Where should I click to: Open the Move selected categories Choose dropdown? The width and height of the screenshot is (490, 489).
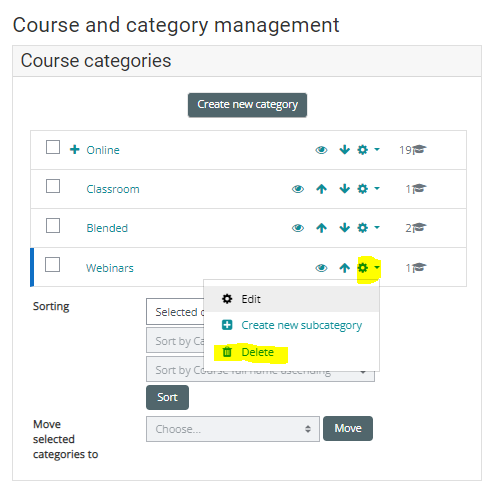[233, 429]
